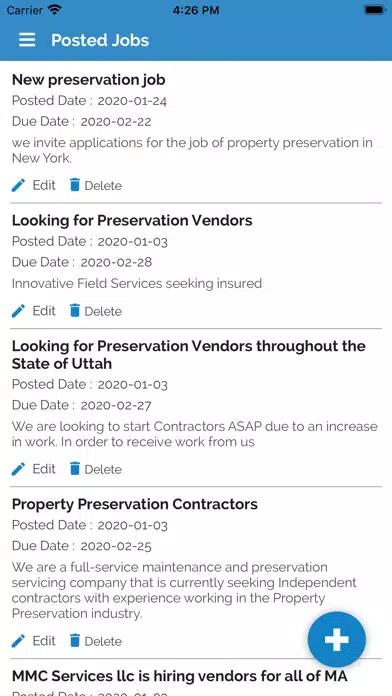Screen dimensions: 392x696
Task: Click pencil icon under Innovative Field Services job
Action: pos(18,311)
